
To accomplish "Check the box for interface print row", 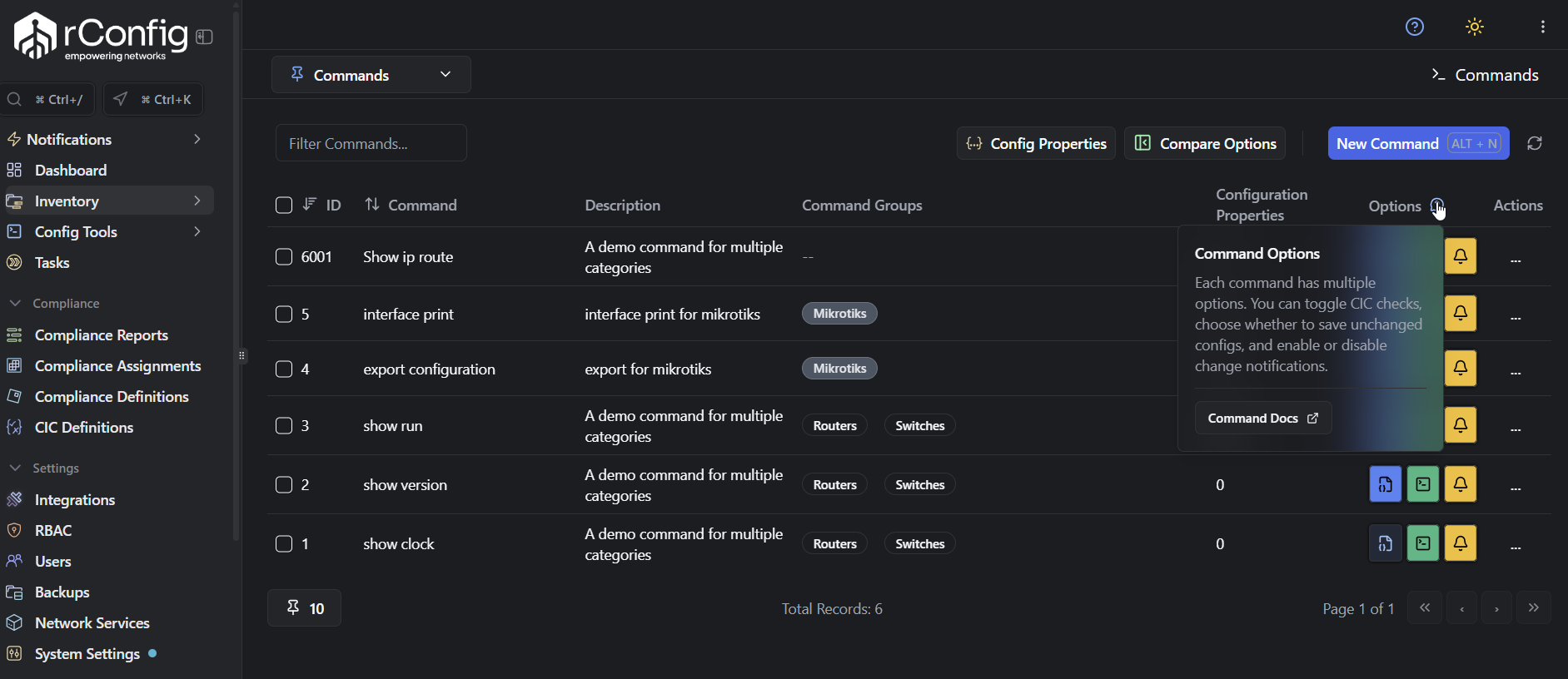I will (284, 314).
